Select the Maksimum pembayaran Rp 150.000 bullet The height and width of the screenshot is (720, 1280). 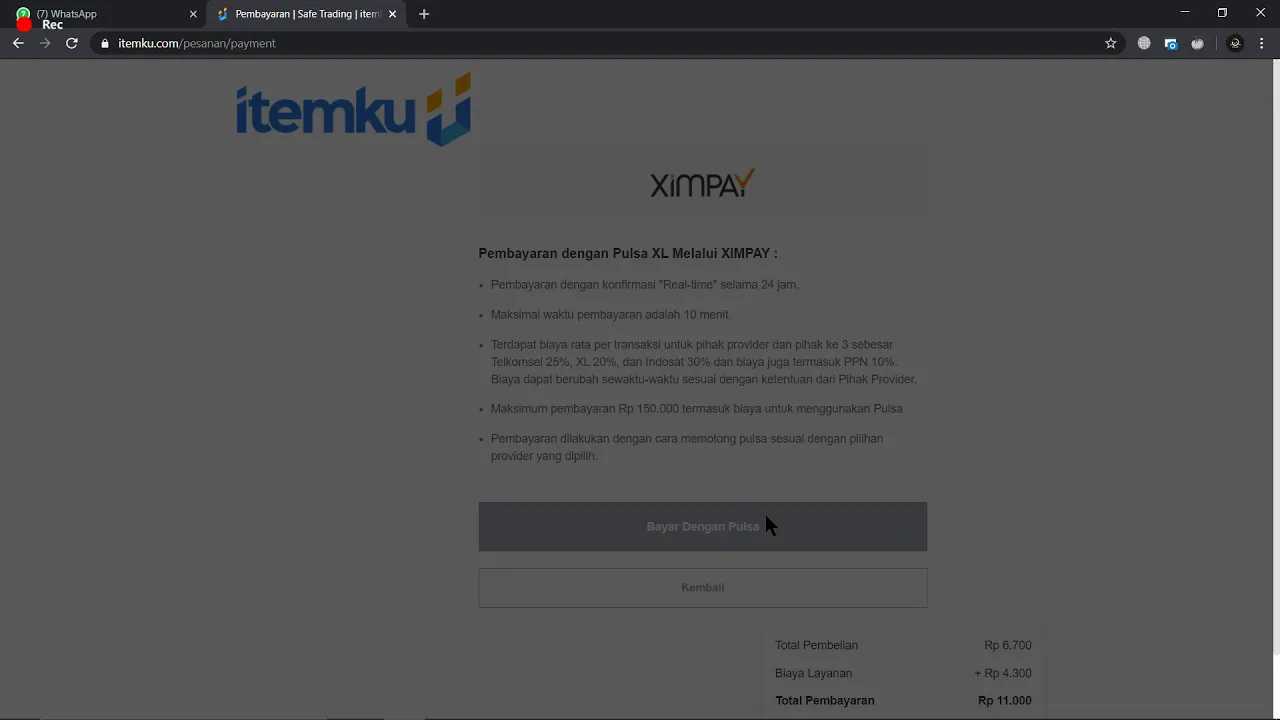pyautogui.click(x=697, y=408)
